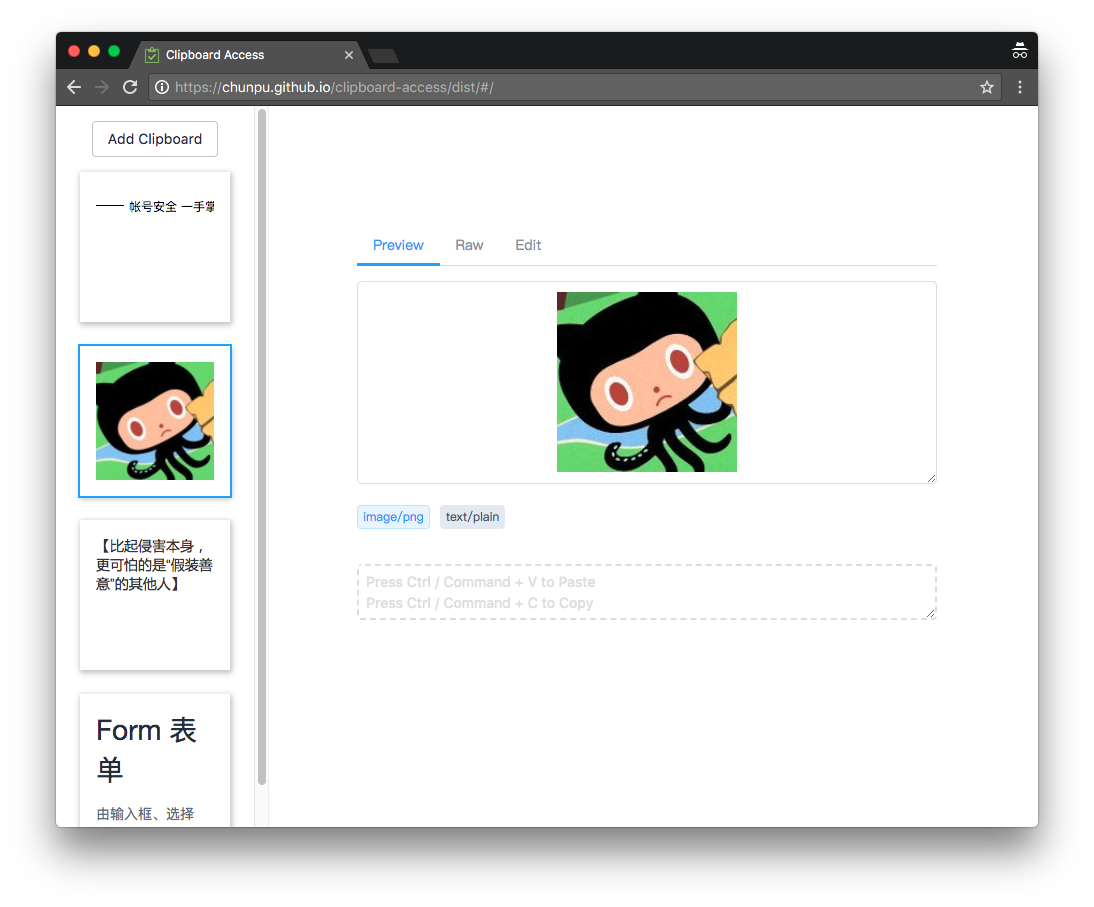Click the macOS green fullscreen button

click(x=114, y=51)
